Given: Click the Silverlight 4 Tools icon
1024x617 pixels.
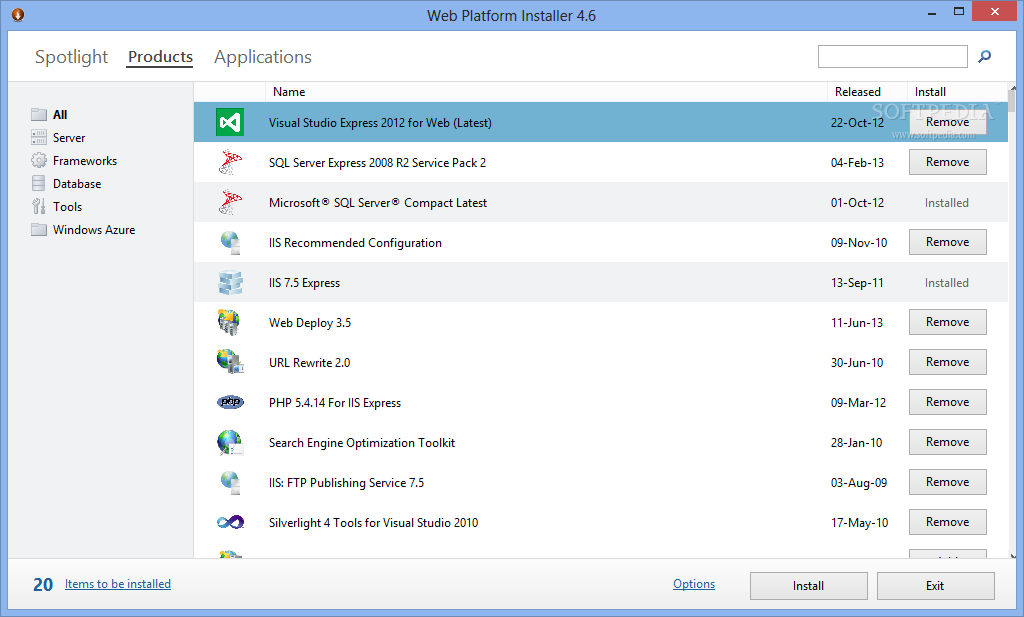Looking at the screenshot, I should (230, 522).
